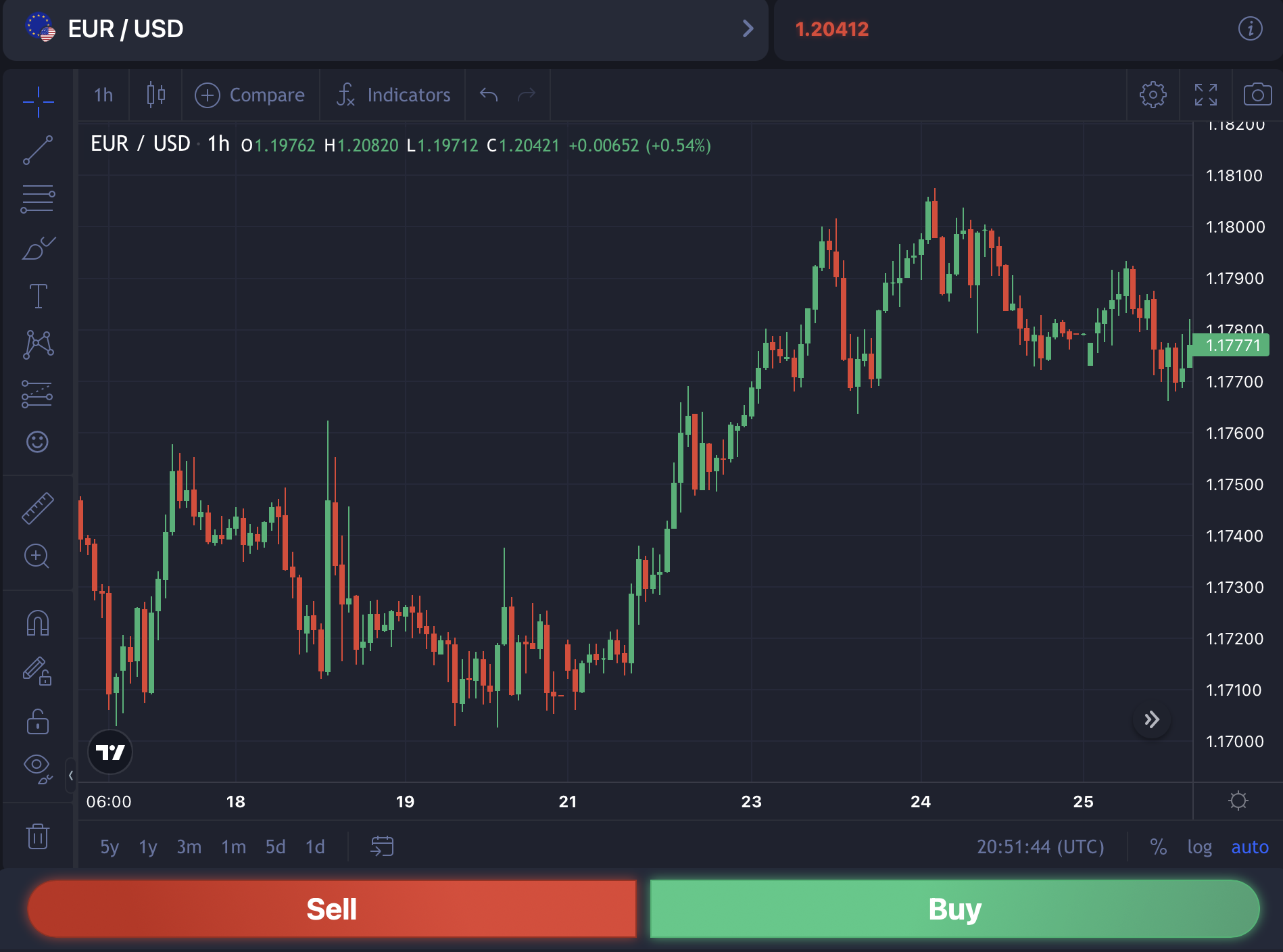This screenshot has height=952, width=1283.
Task: Open chart settings gear icon
Action: click(x=1153, y=95)
